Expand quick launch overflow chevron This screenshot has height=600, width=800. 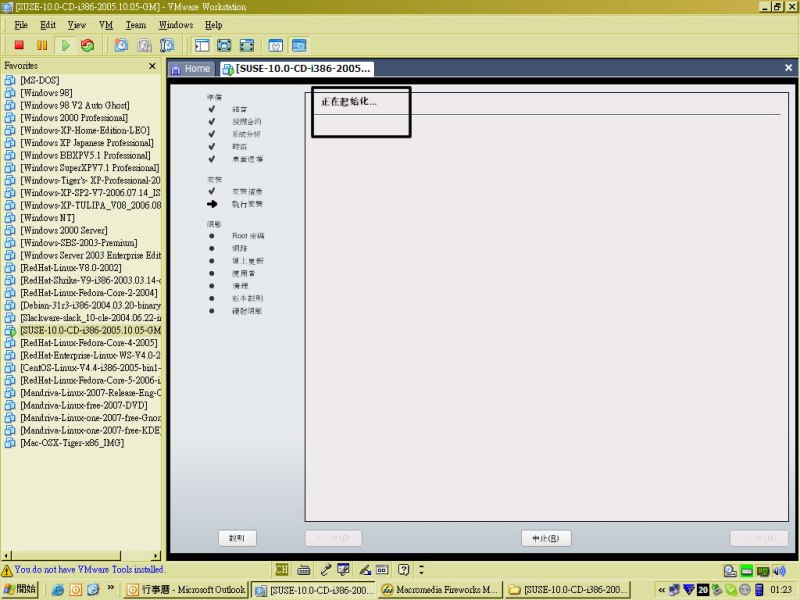point(111,588)
